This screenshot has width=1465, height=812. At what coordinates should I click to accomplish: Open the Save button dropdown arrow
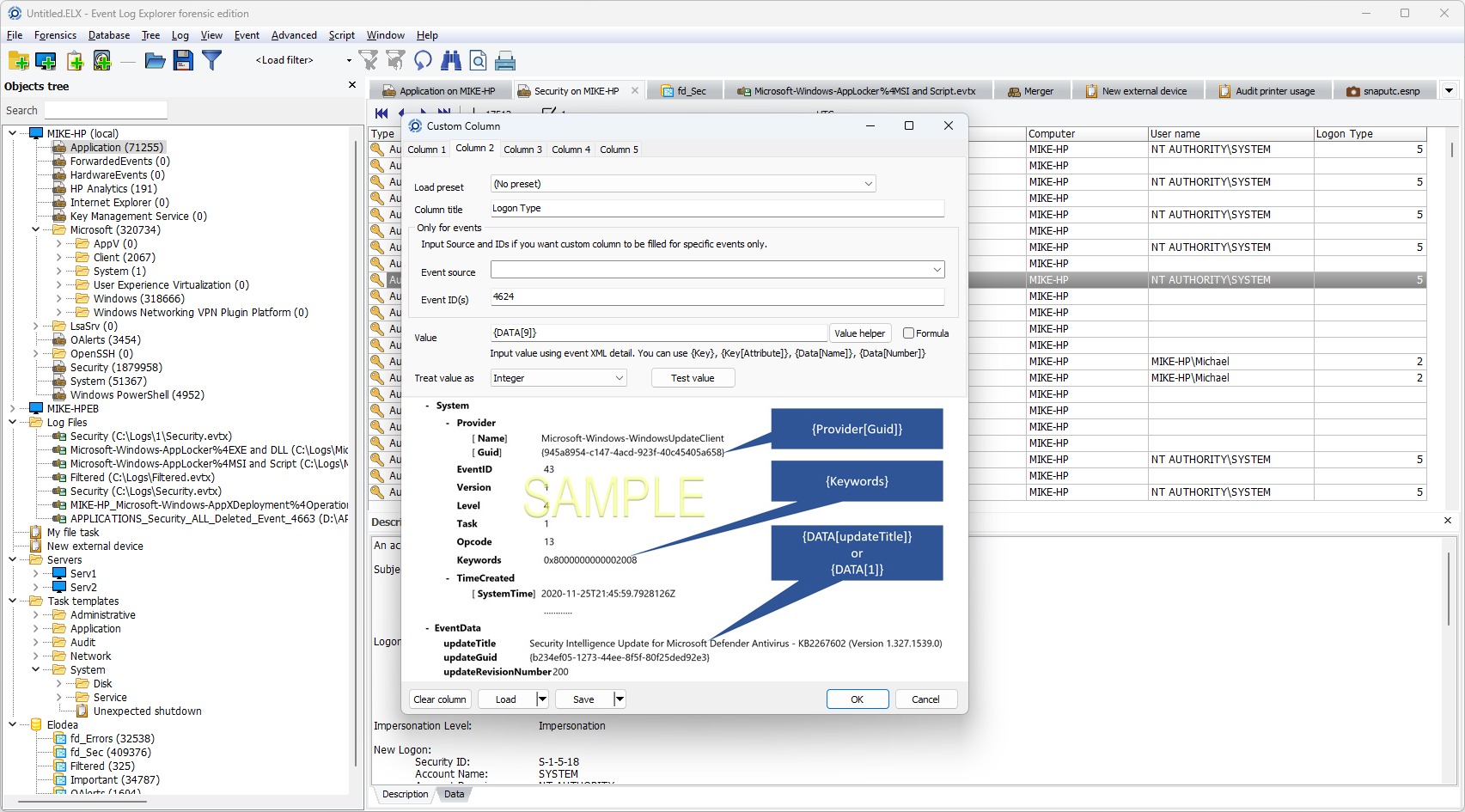pos(620,699)
